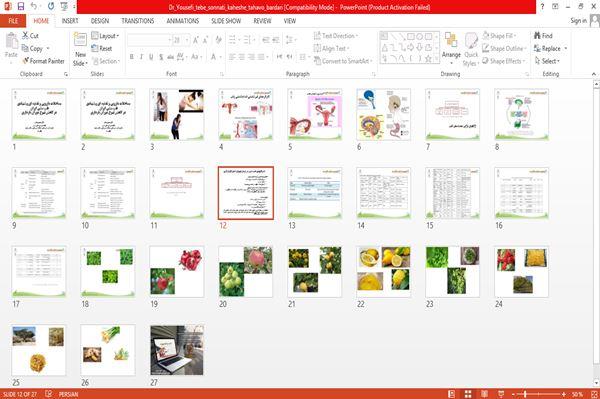
Task: Click the Format Painter icon
Action: point(26,61)
